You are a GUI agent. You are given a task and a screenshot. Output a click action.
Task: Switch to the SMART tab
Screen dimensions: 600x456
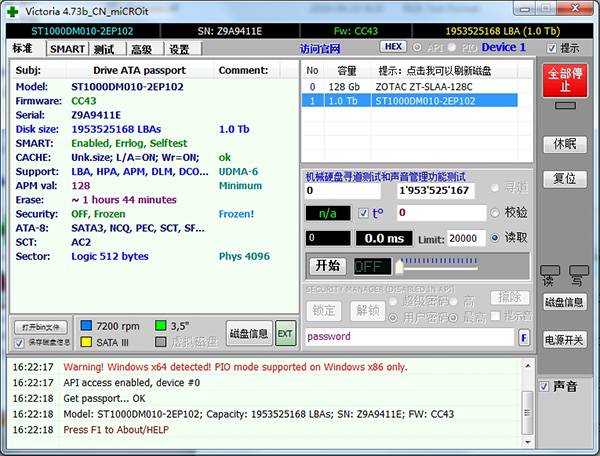point(66,49)
